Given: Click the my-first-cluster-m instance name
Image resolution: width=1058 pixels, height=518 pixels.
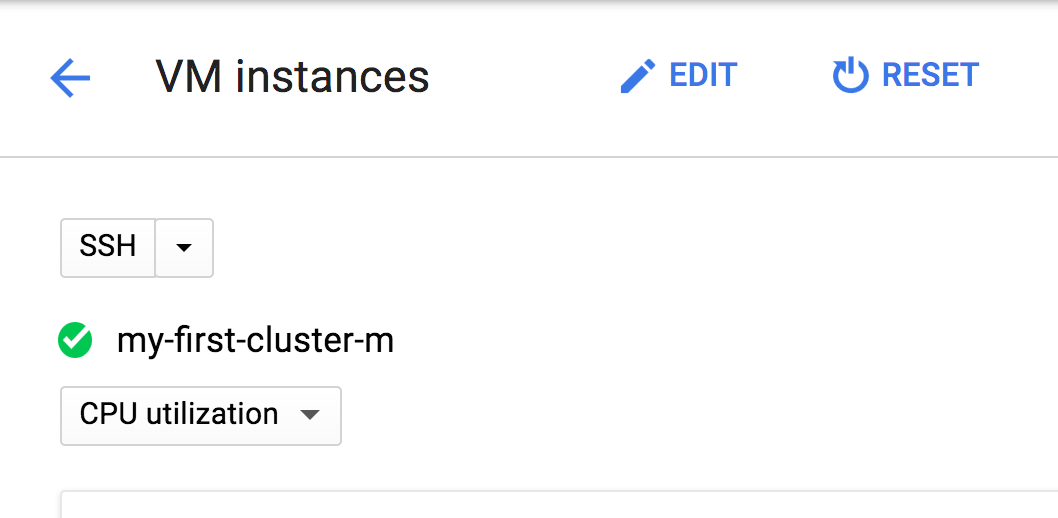Looking at the screenshot, I should 255,341.
